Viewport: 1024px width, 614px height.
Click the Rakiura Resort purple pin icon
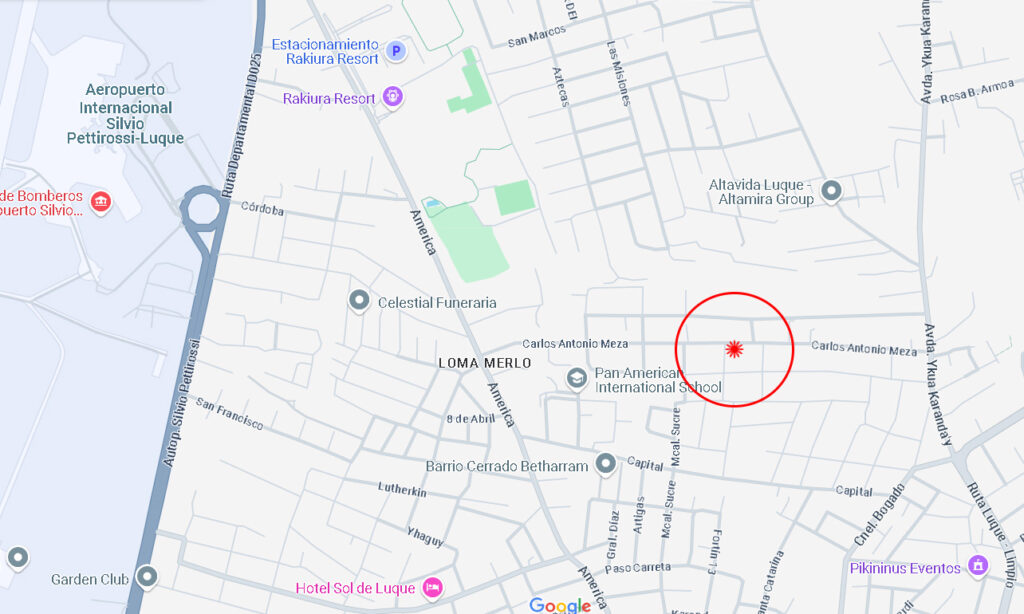[392, 97]
